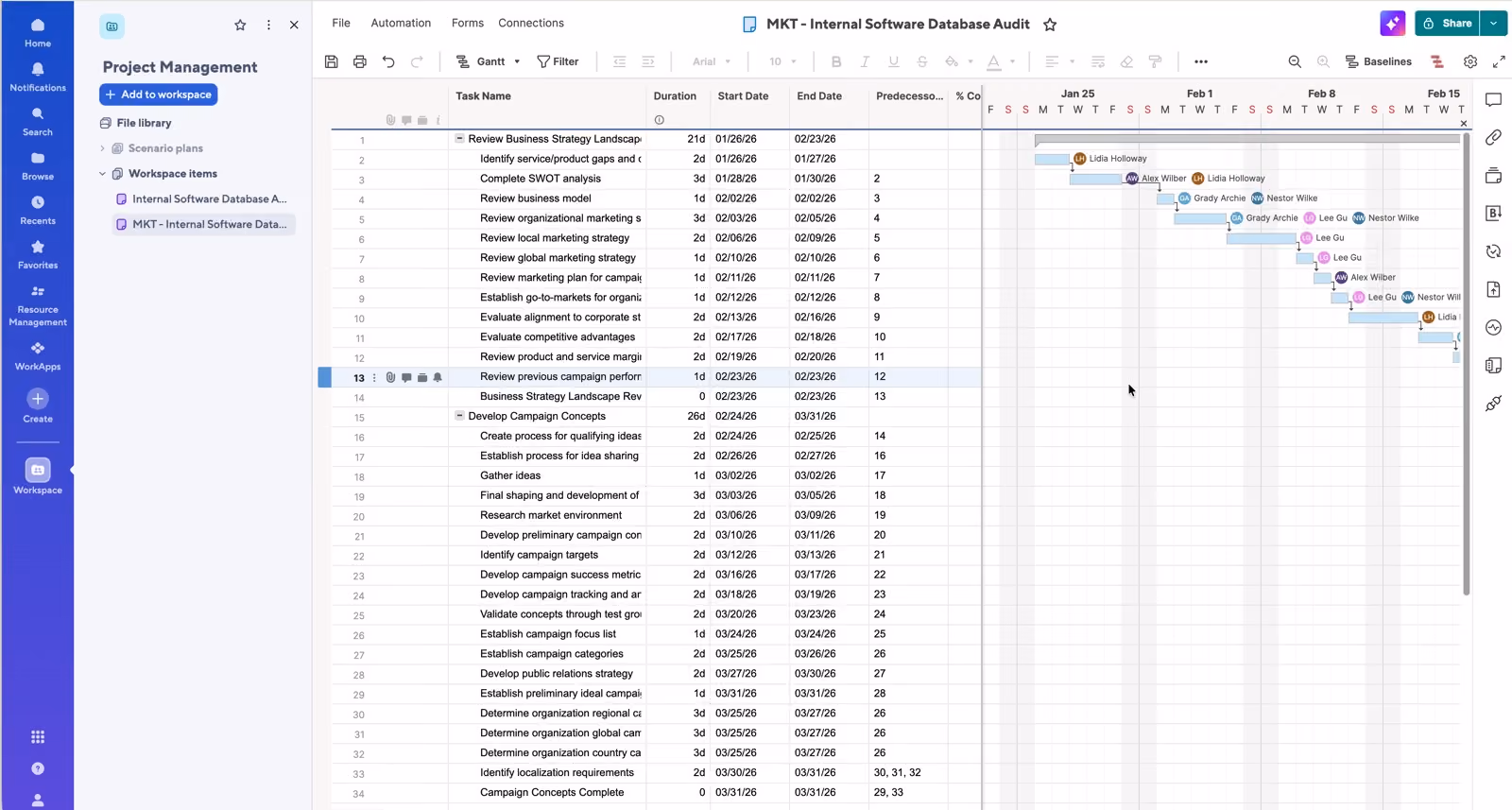Zoom out the Gantt timeline
The height and width of the screenshot is (810, 1512).
tap(1295, 61)
